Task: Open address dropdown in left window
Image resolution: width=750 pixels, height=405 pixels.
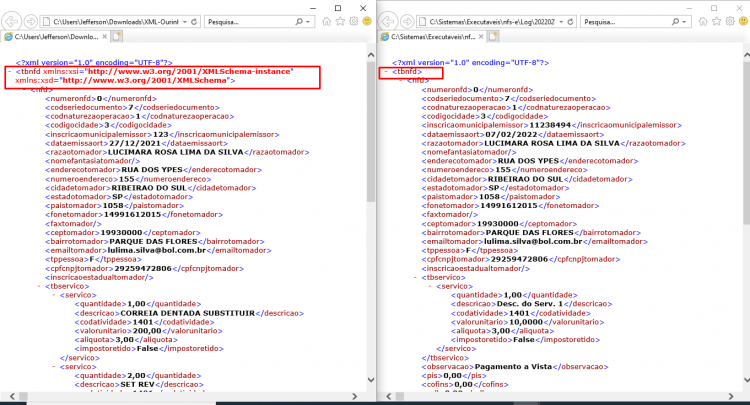Action: tap(185, 22)
